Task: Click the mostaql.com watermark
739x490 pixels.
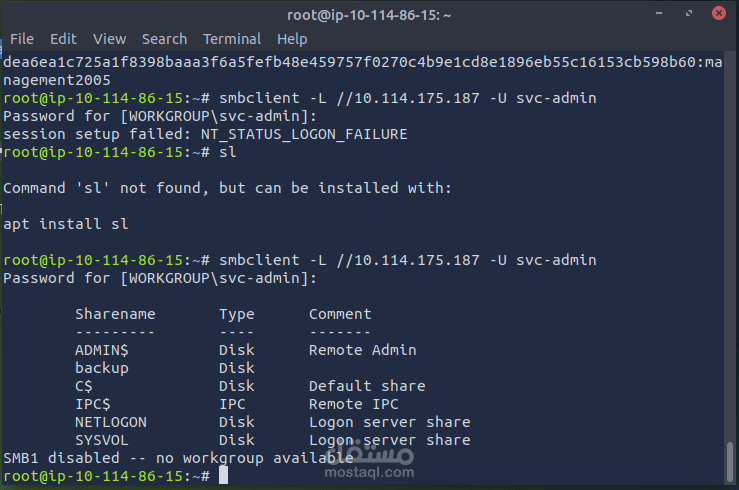Action: pos(369,472)
